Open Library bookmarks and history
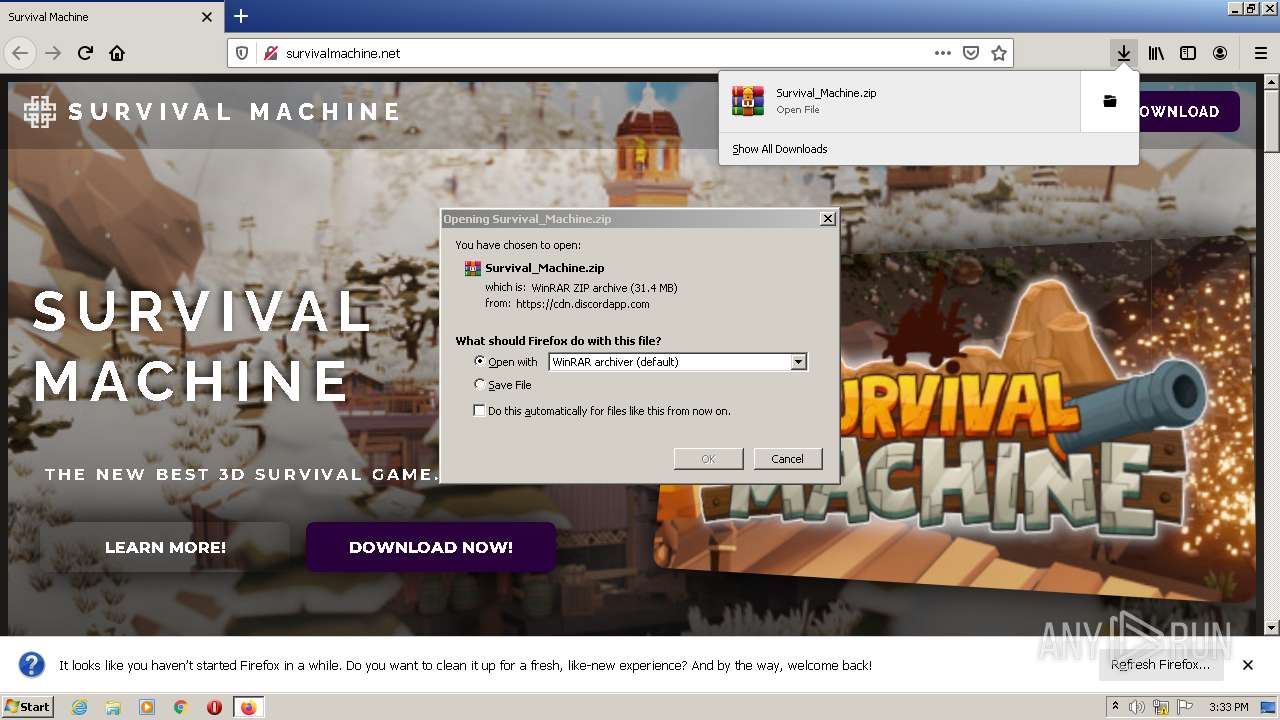The width and height of the screenshot is (1280, 720). pos(1156,53)
